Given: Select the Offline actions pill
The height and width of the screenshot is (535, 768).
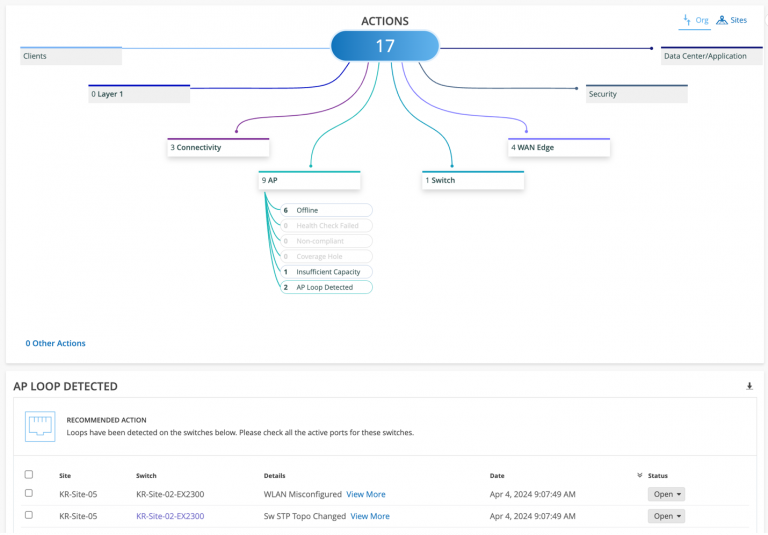Looking at the screenshot, I should [327, 210].
